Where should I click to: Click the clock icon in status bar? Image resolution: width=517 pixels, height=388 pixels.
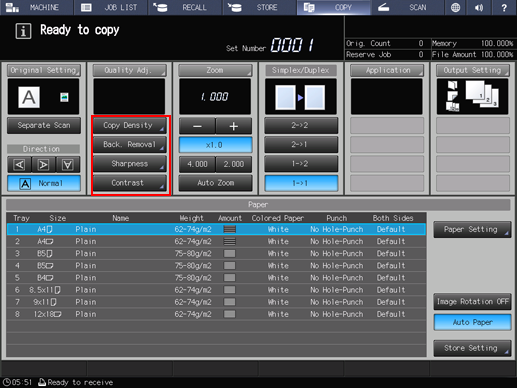pyautogui.click(x=6, y=382)
